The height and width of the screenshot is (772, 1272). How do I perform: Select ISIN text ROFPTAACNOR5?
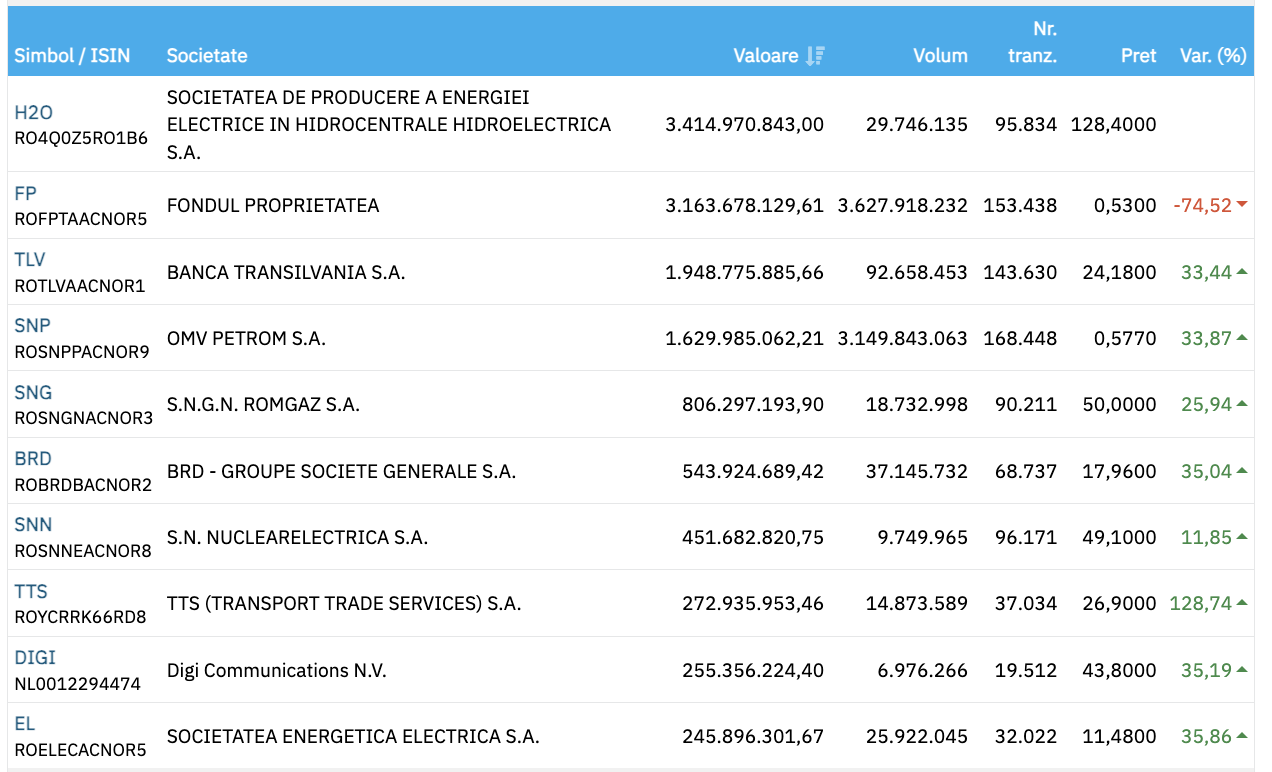point(80,219)
